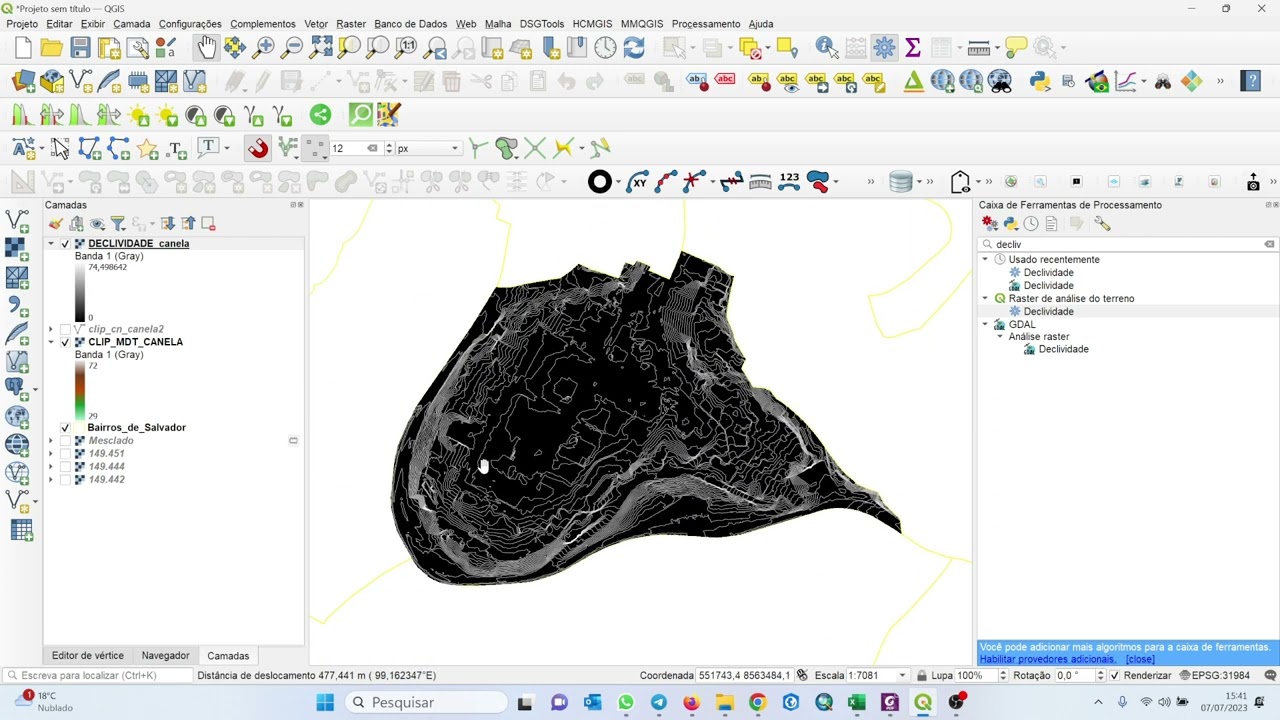Open the Camada menu
The width and height of the screenshot is (1280, 720).
tap(132, 24)
